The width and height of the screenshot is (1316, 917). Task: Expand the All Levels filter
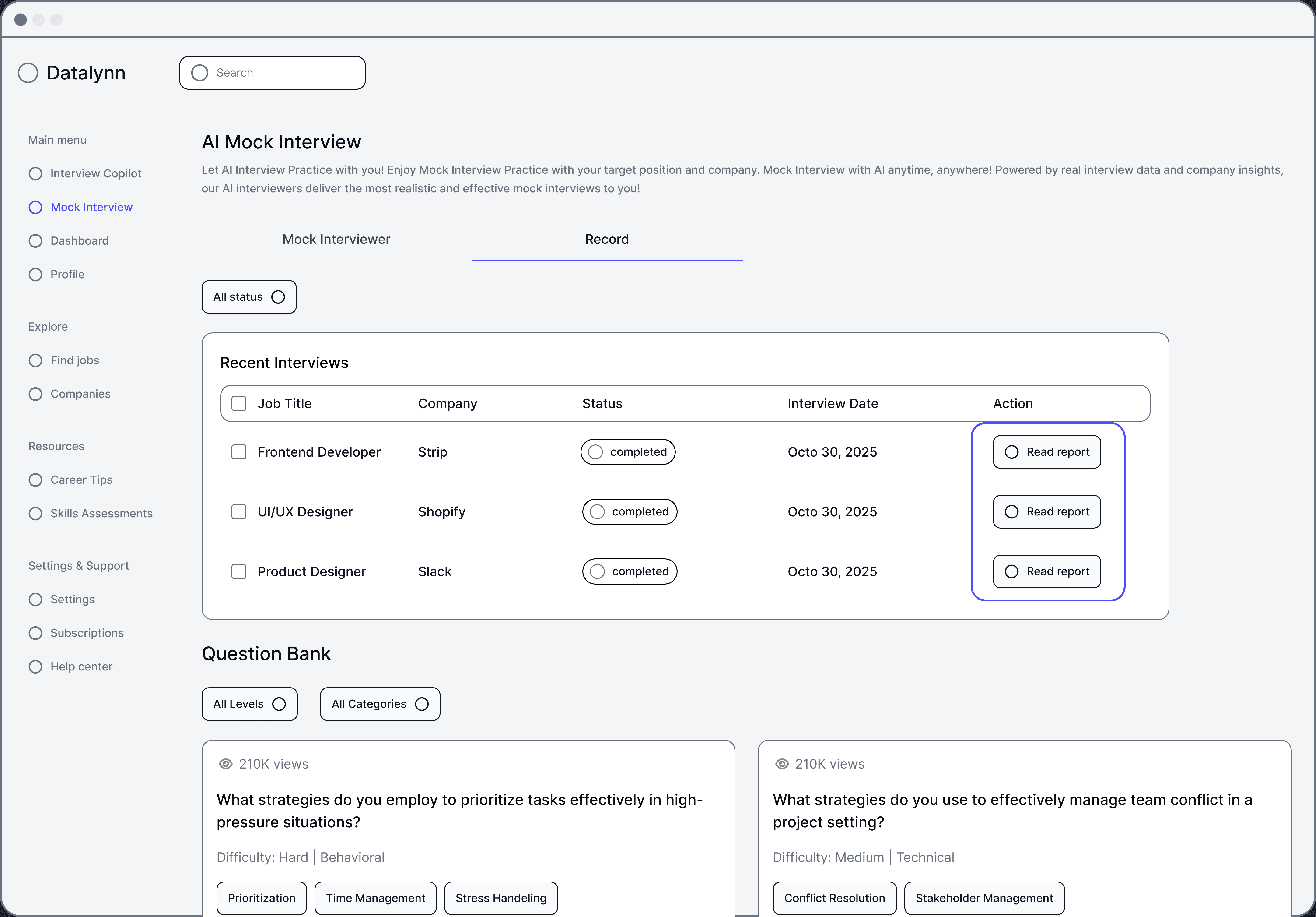coord(249,704)
